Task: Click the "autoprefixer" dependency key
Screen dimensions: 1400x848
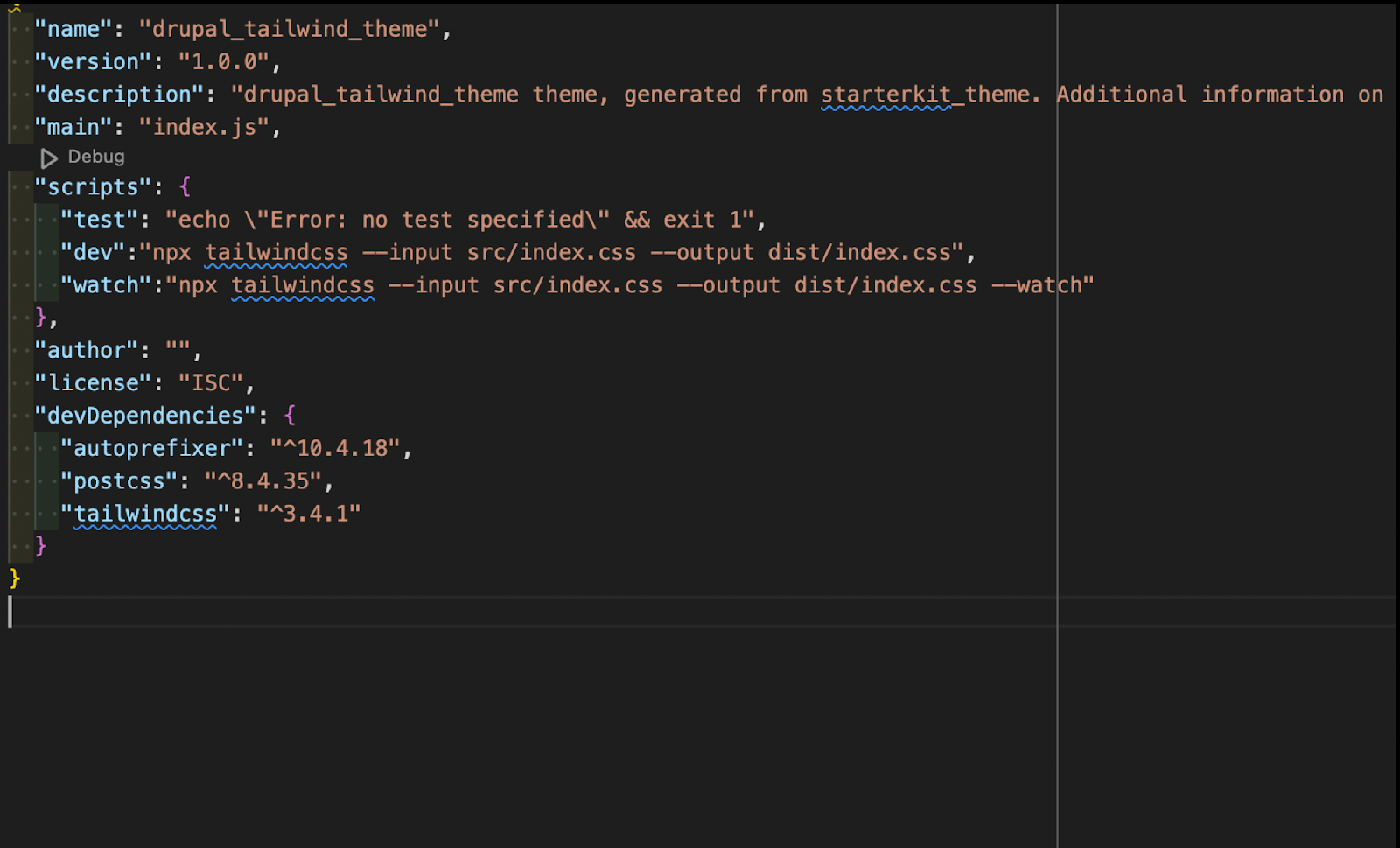Action: click(152, 449)
